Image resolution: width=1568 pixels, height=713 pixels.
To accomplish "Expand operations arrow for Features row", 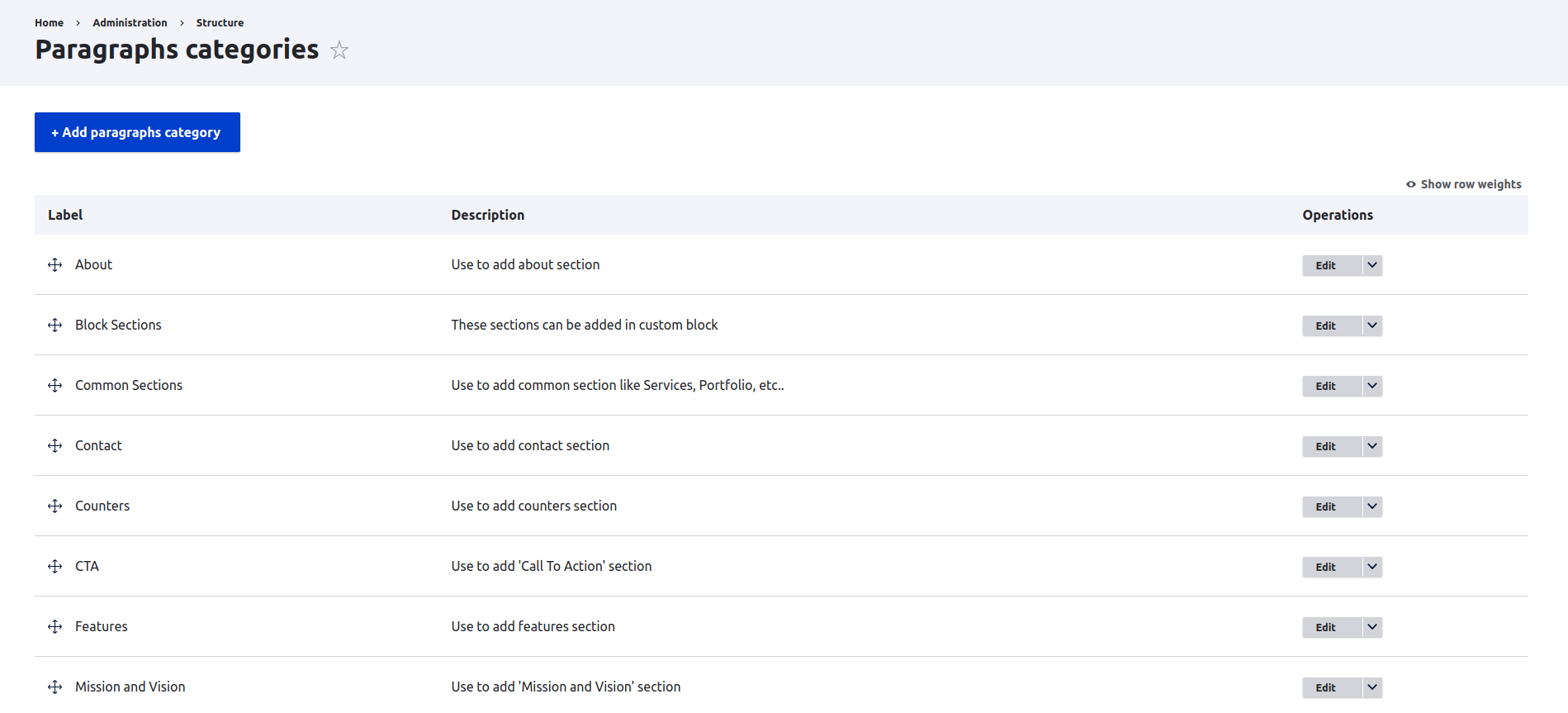I will (x=1371, y=627).
